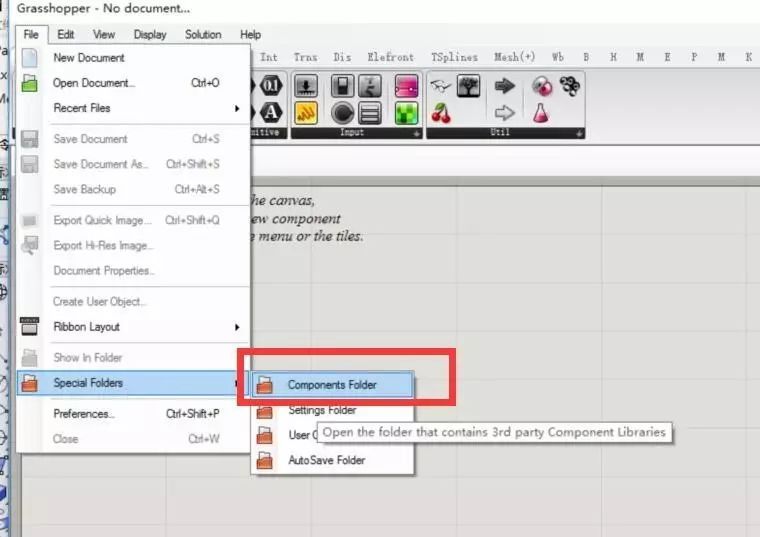Click the Ribbon Layout icon in File menu
760x537 pixels.
pos(30,327)
